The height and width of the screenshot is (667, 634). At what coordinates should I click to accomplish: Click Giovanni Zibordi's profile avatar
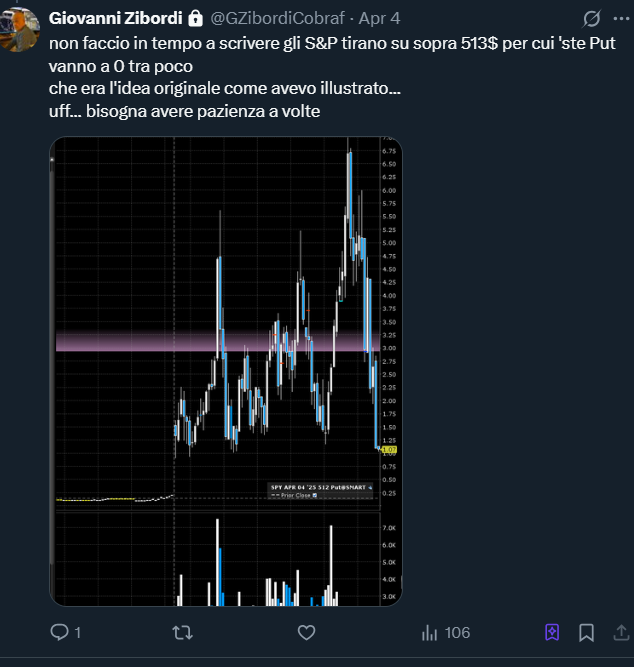click(24, 27)
